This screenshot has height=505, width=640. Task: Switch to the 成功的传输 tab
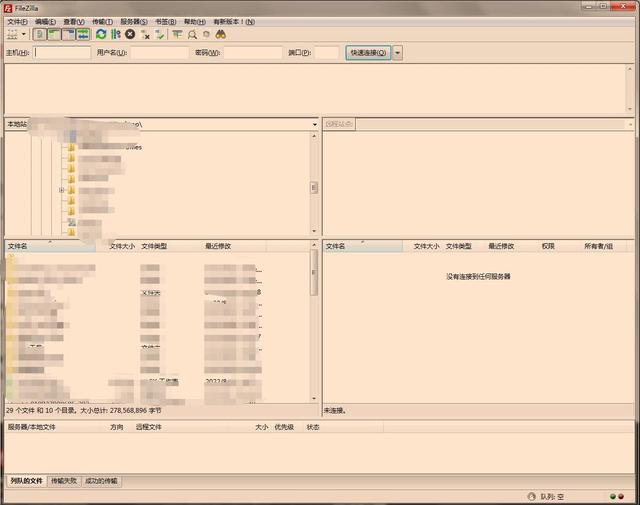click(x=101, y=481)
